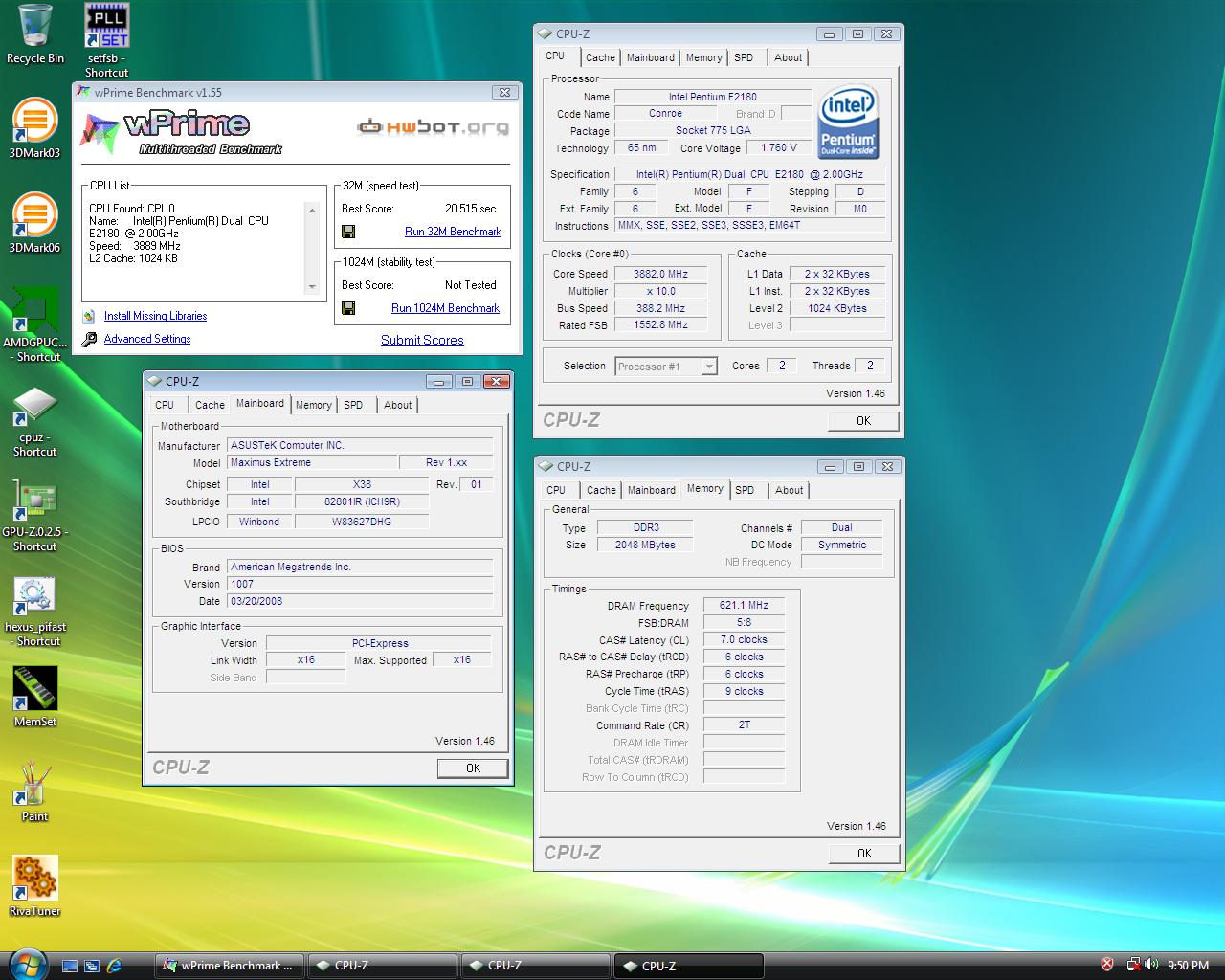1225x980 pixels.
Task: Open the 3DMark06 desktop shortcut
Action: coord(34,222)
